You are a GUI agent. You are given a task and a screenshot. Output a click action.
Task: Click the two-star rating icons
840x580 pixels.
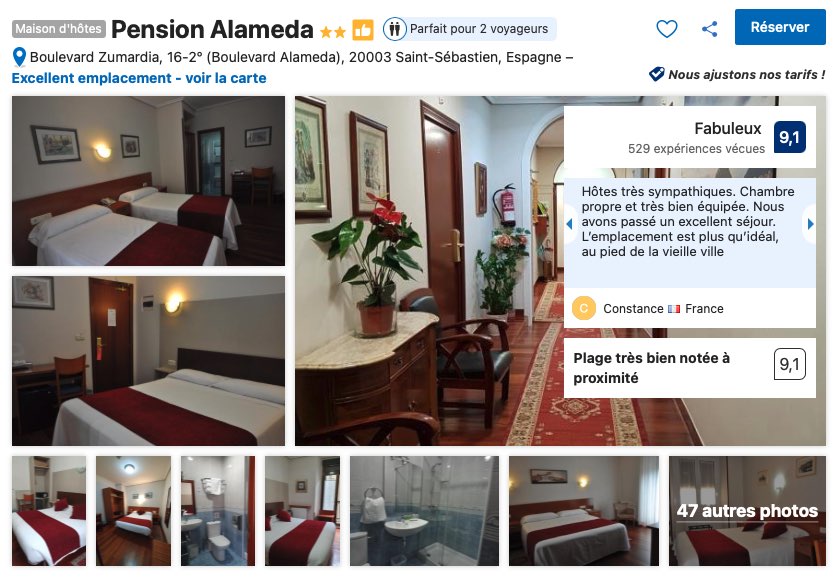(333, 32)
